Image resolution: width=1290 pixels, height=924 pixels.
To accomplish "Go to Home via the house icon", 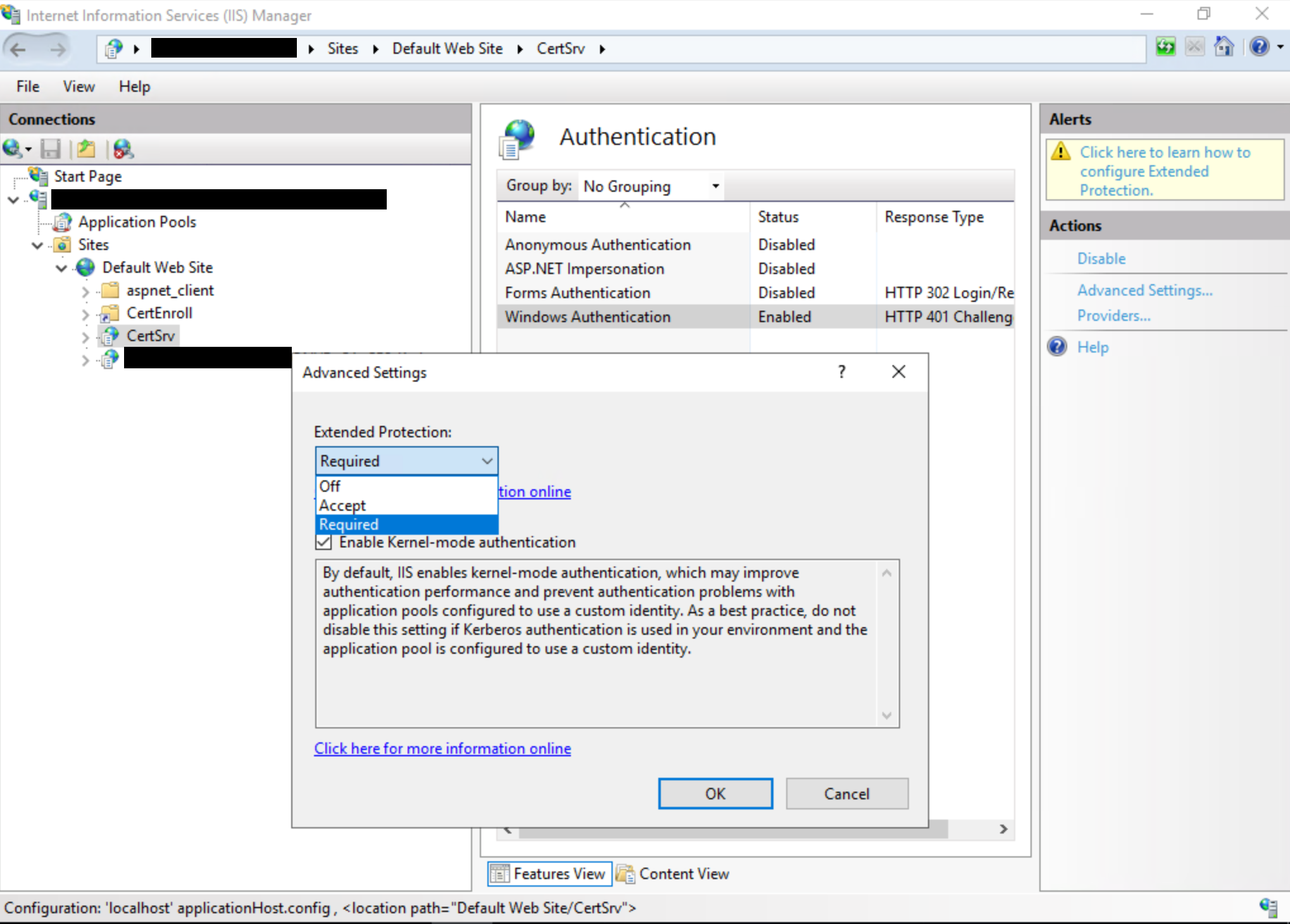I will (x=1224, y=47).
